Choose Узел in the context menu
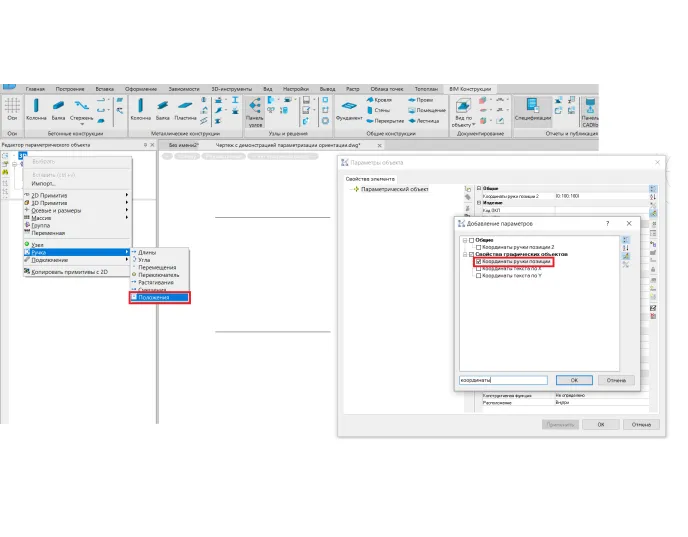 (78, 245)
